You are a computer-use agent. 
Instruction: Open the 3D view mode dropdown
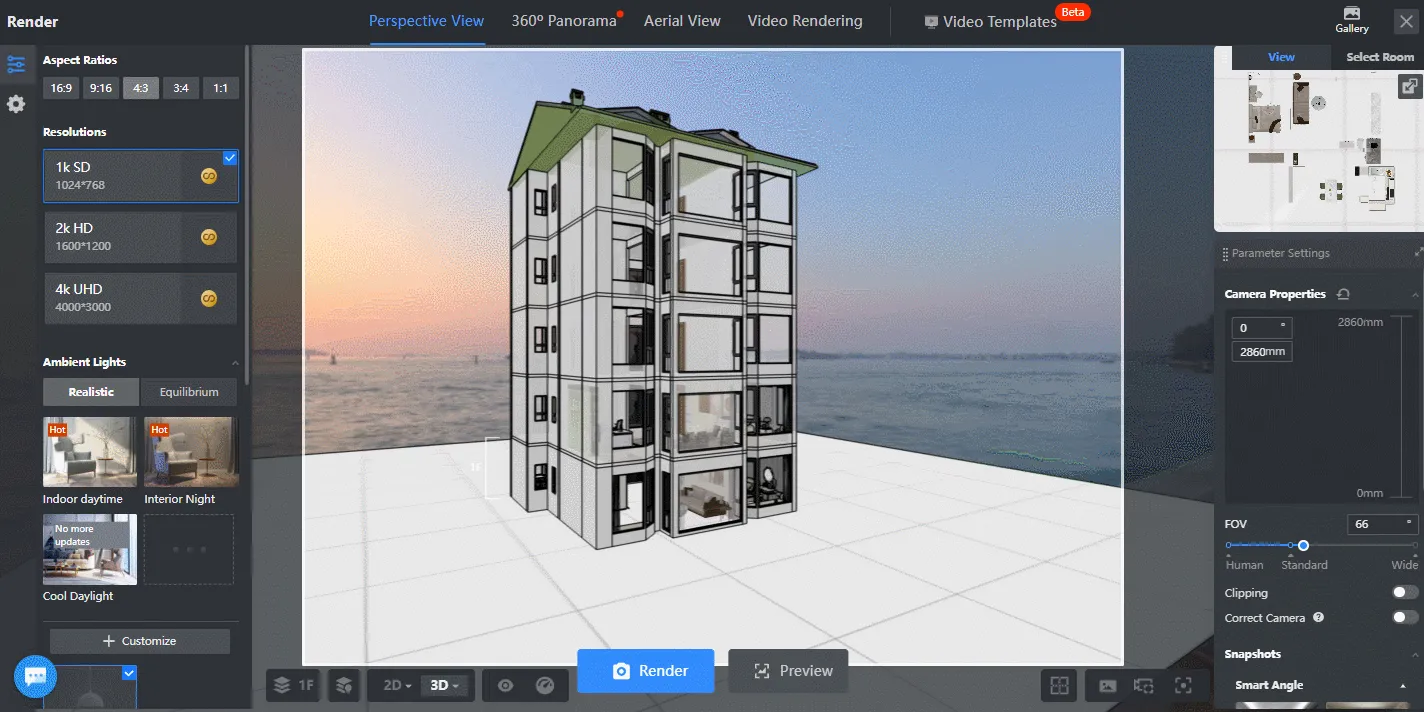point(444,685)
